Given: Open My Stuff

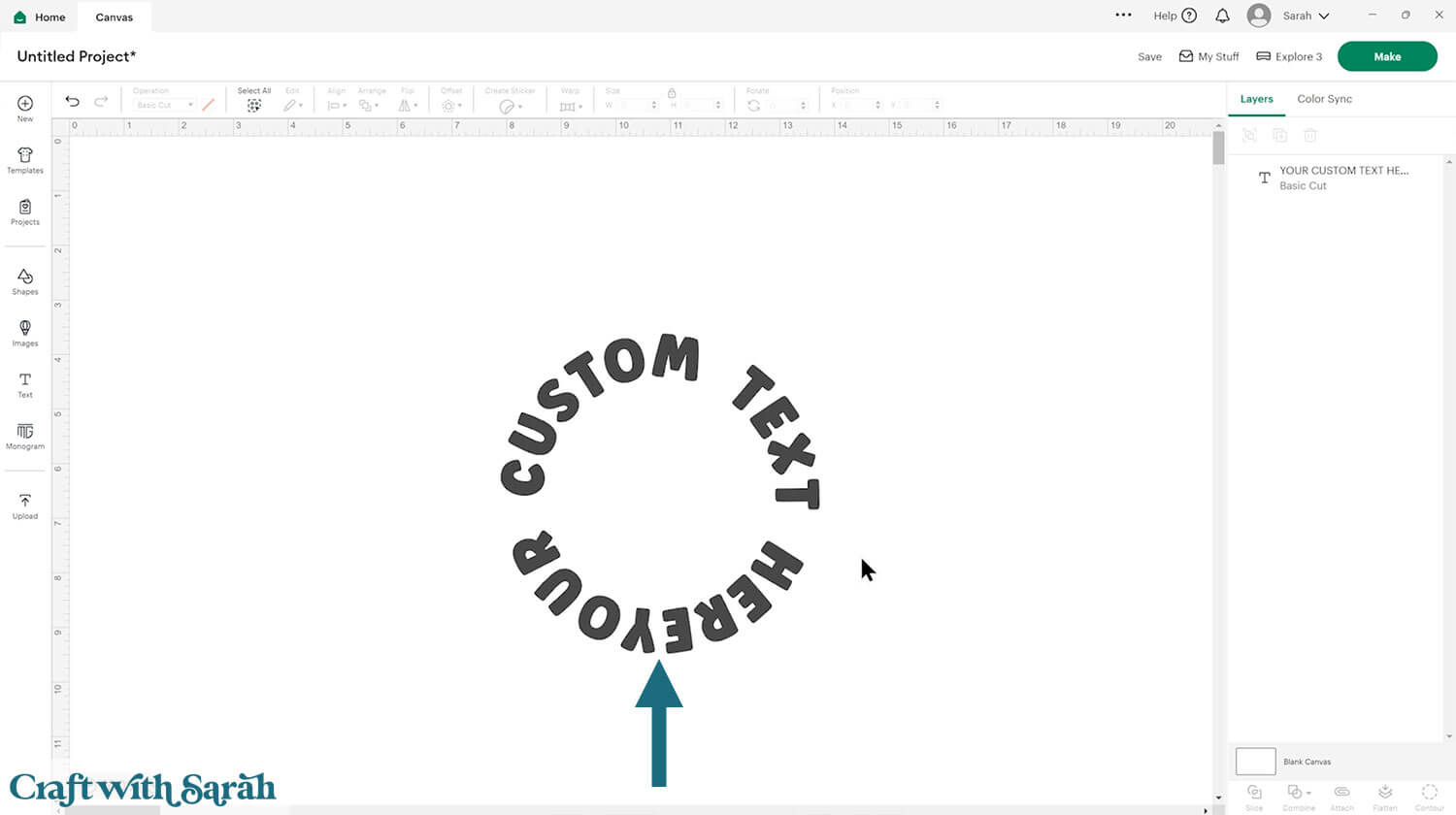Looking at the screenshot, I should (1208, 56).
